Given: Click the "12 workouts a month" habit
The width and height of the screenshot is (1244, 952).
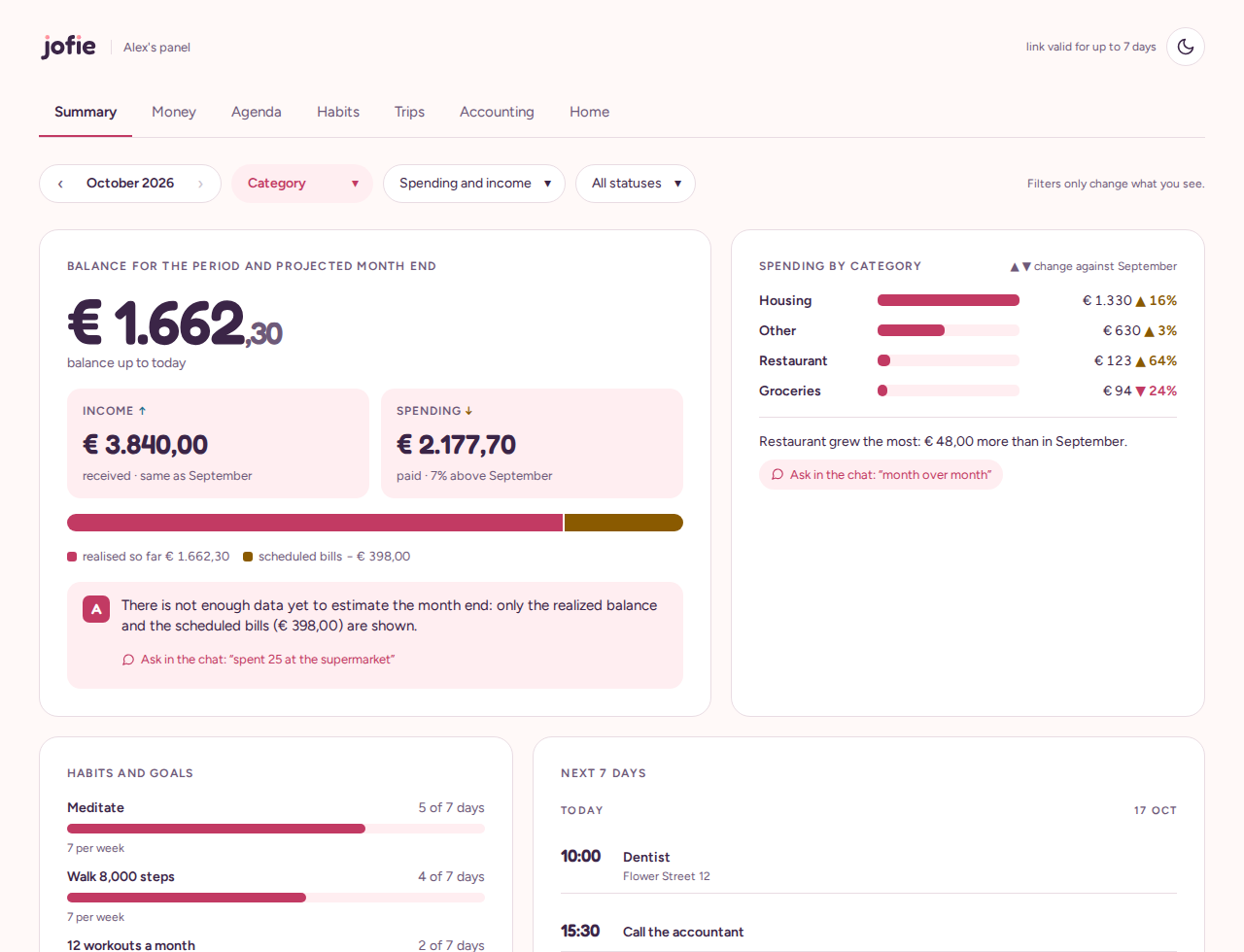Looking at the screenshot, I should [131, 945].
